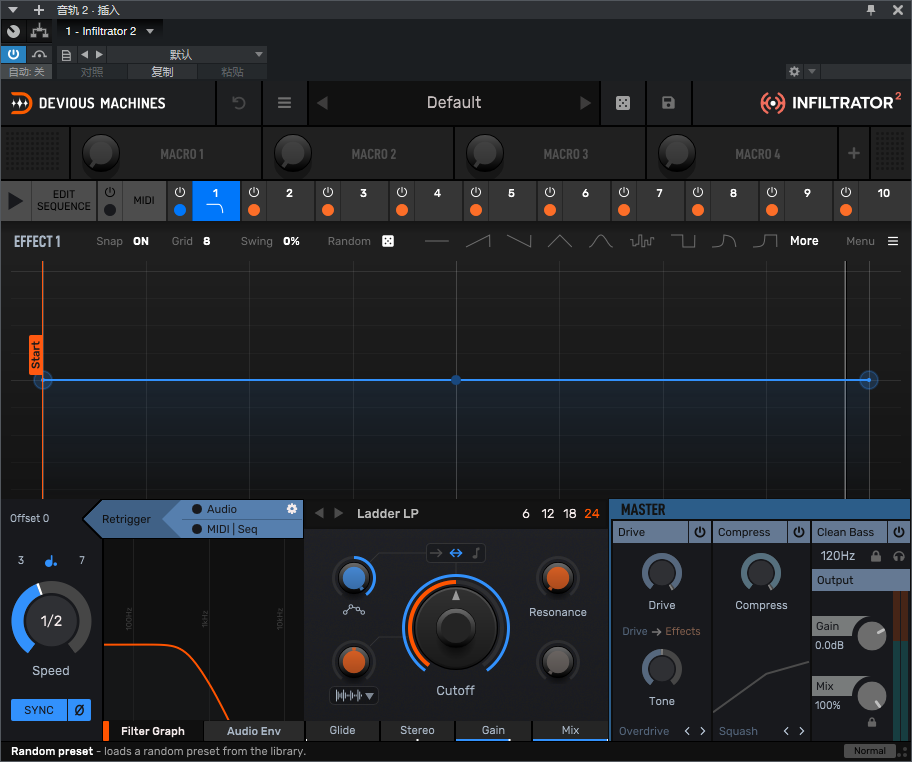Click bidirectional modulation arrow icon

(x=456, y=553)
